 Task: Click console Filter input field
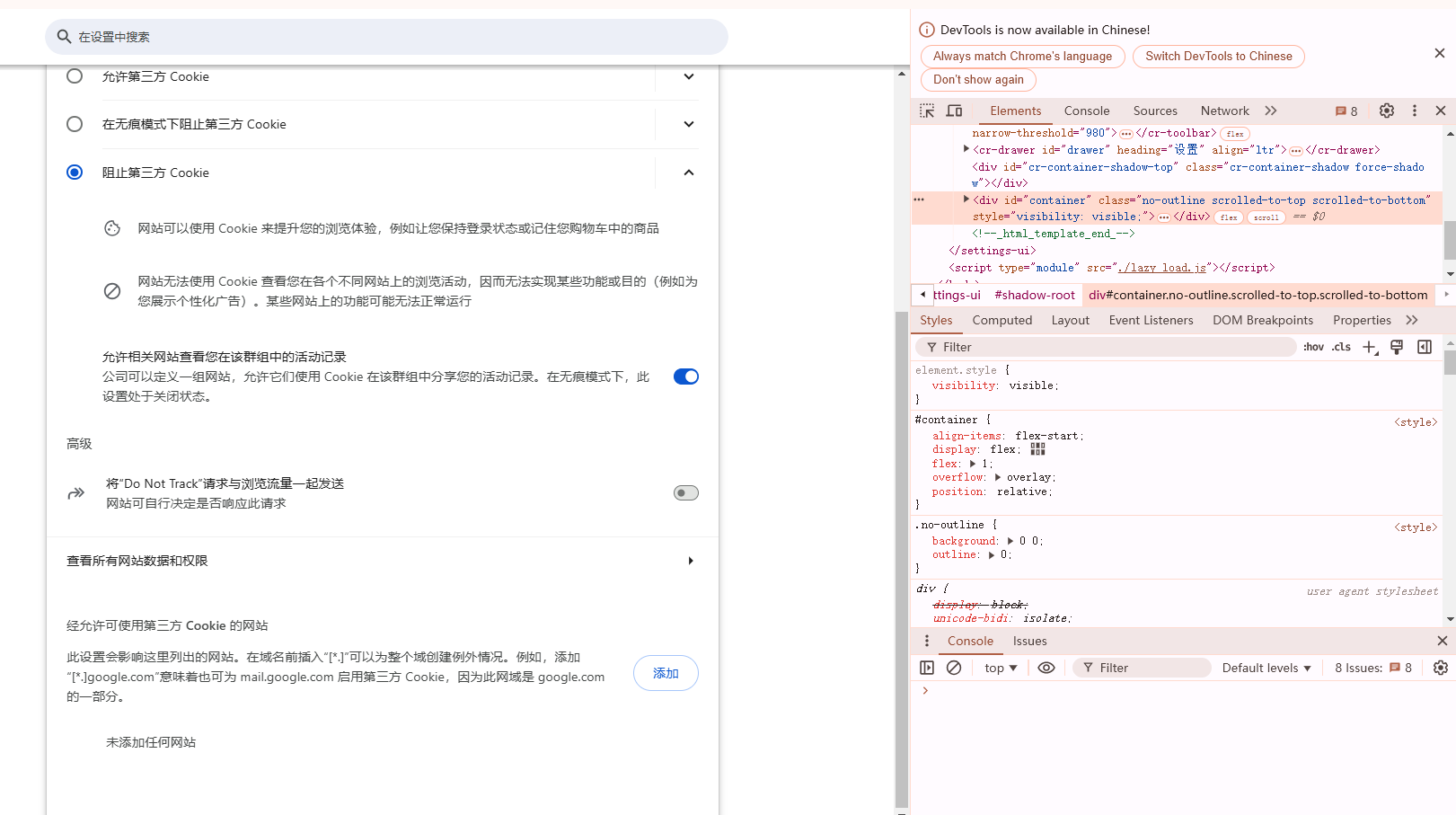click(x=1142, y=668)
